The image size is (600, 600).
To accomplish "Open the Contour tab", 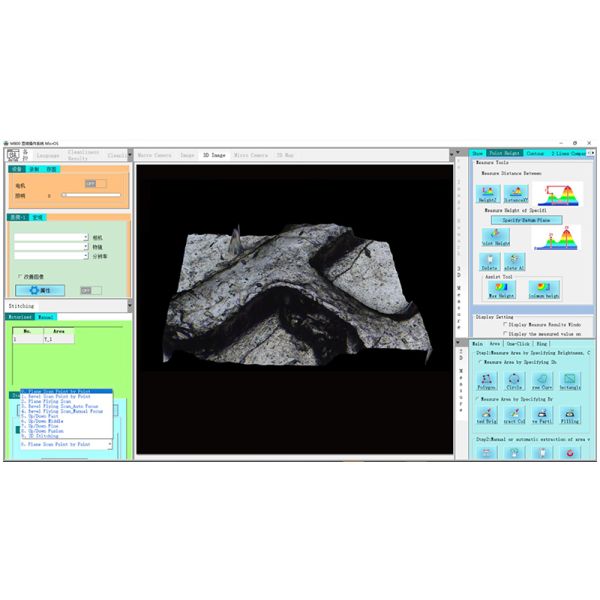I will (x=535, y=154).
